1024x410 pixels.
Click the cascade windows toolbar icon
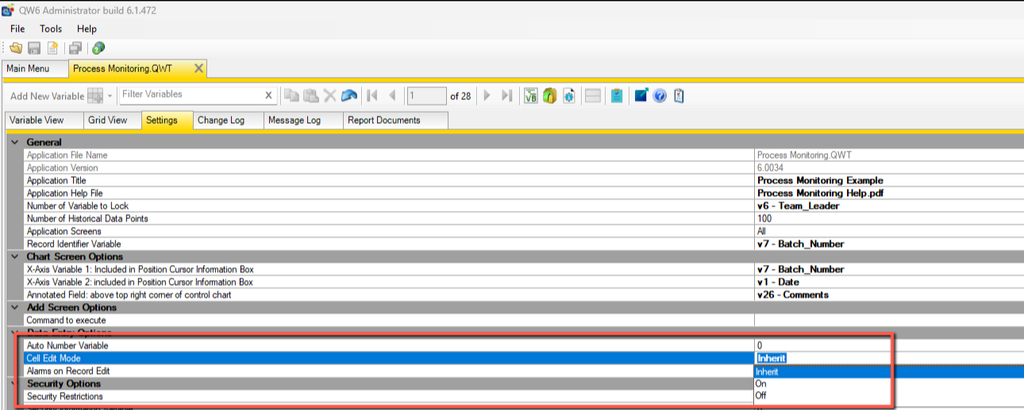coord(76,48)
